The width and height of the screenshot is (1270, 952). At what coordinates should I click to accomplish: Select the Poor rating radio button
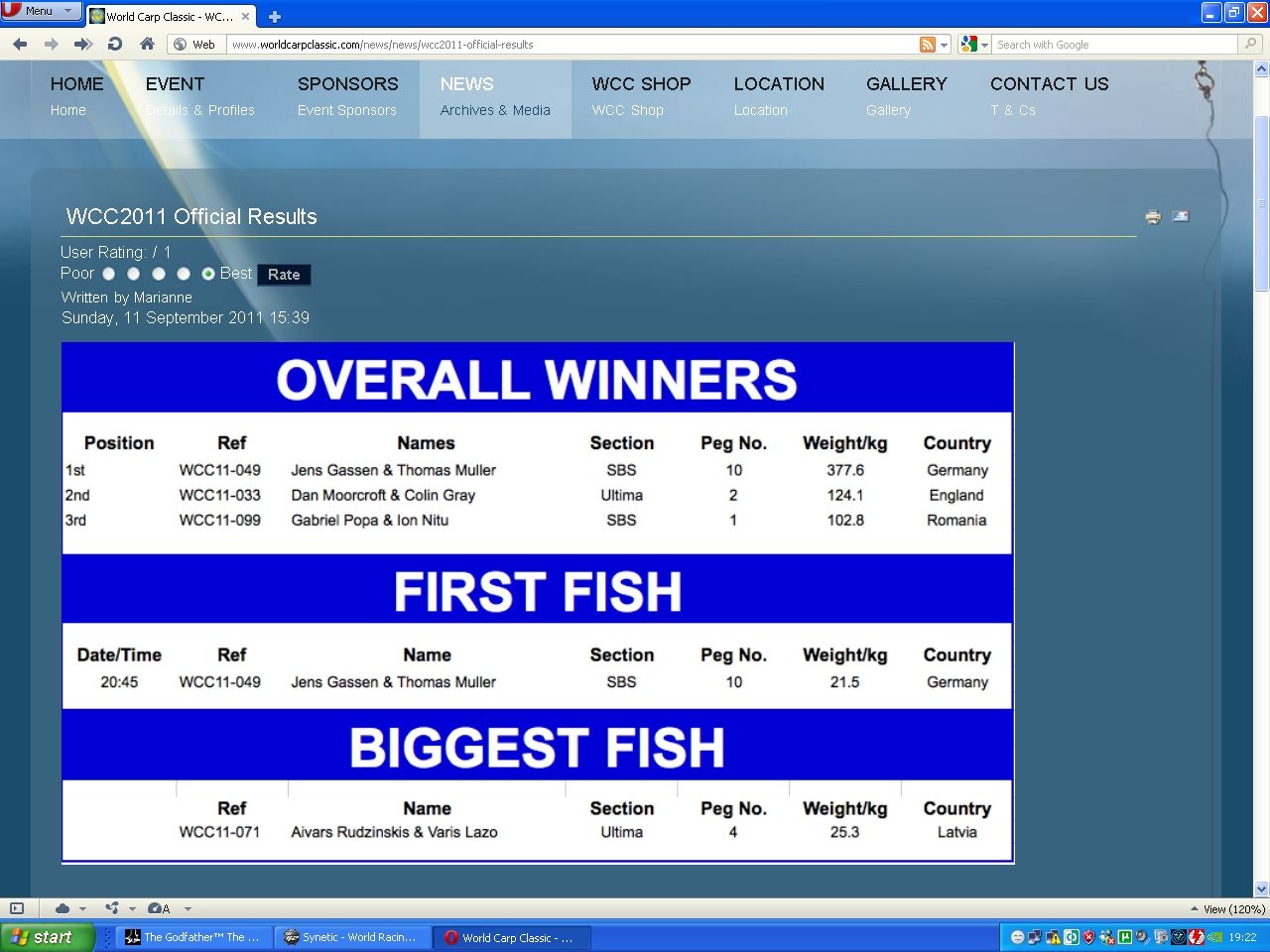tap(109, 274)
